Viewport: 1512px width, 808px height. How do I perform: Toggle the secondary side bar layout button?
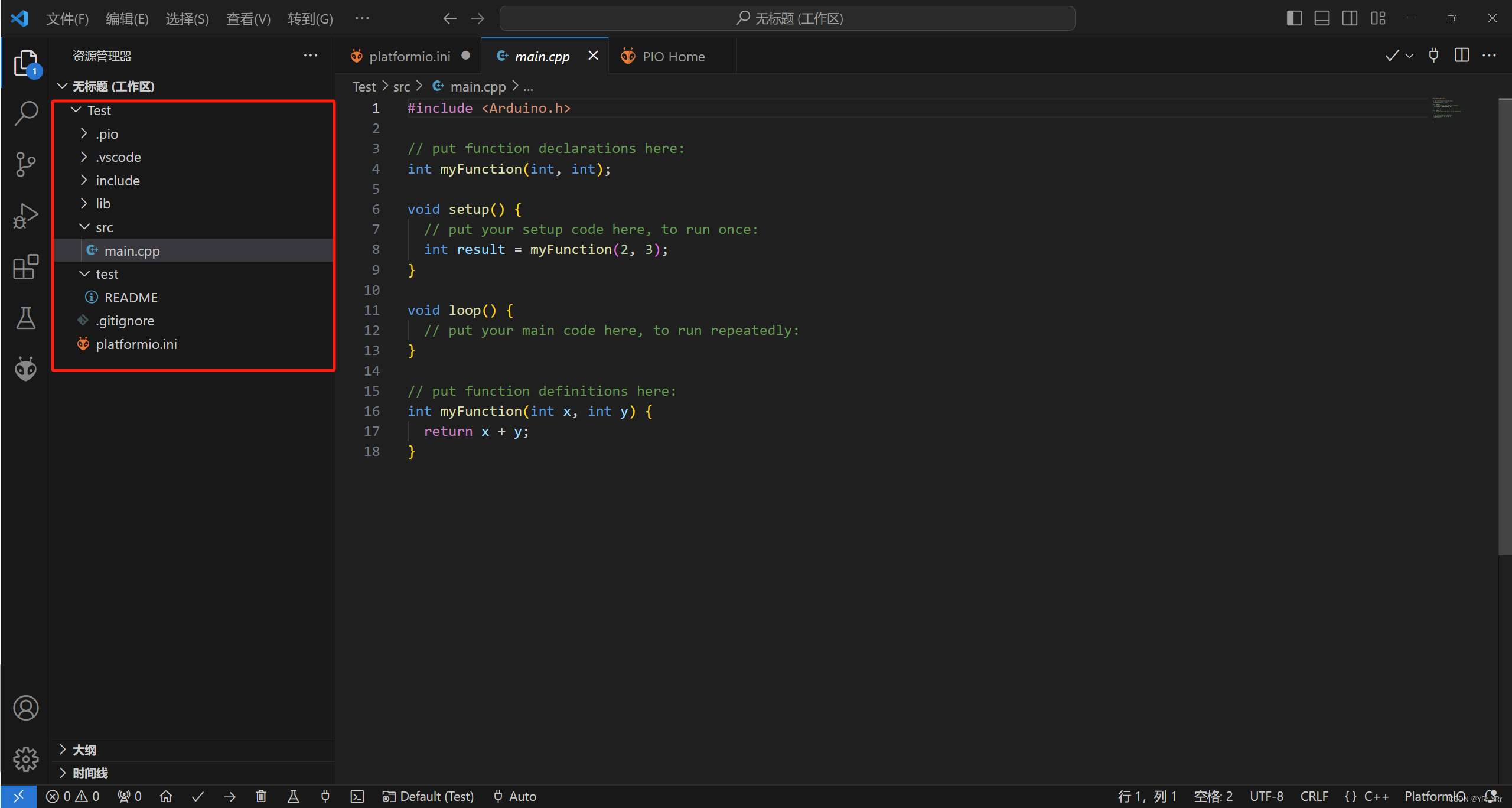(1350, 18)
